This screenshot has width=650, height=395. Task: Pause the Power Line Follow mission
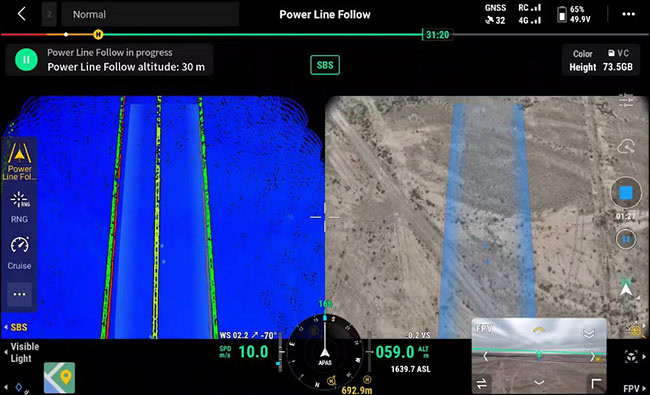[26, 60]
